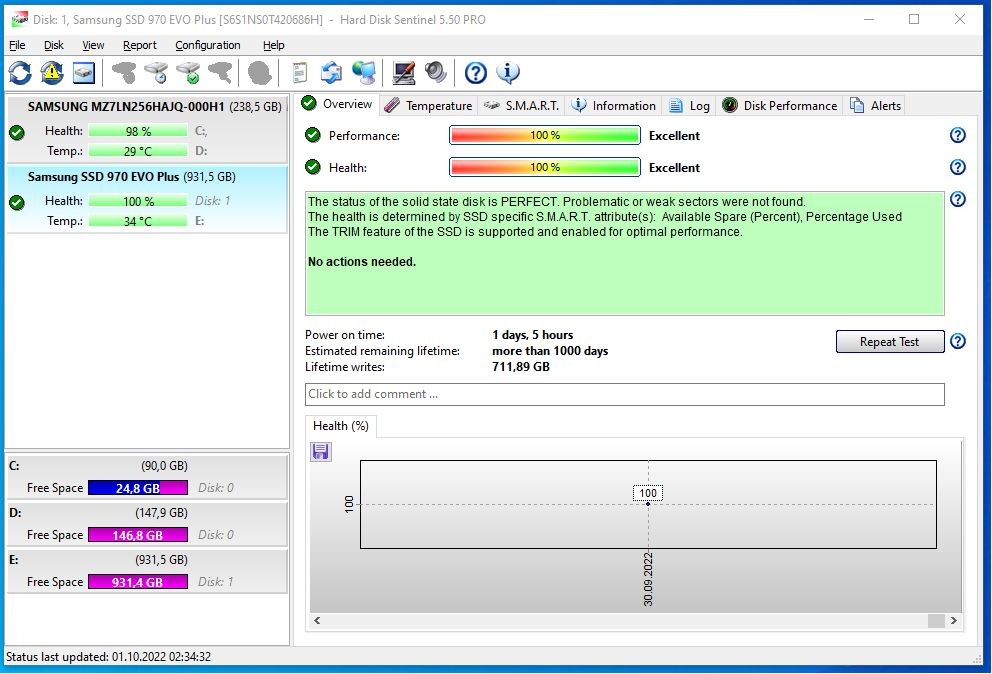
Task: Click the C: free space 24,8 GB bar
Action: (138, 488)
